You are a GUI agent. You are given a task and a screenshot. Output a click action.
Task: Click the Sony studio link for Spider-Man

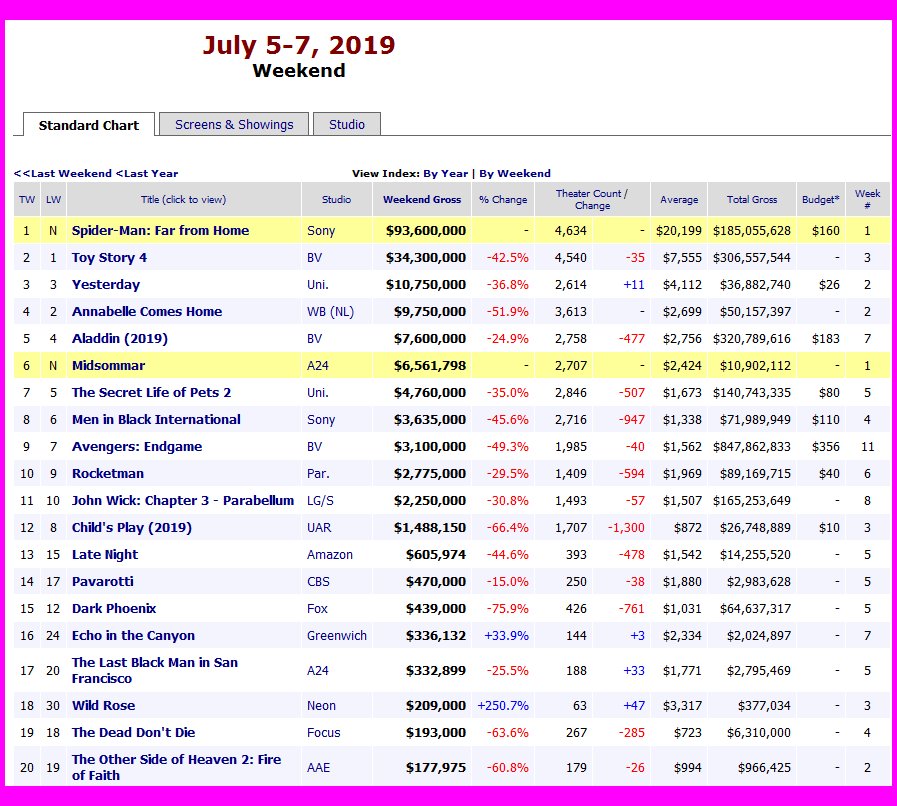tap(320, 231)
